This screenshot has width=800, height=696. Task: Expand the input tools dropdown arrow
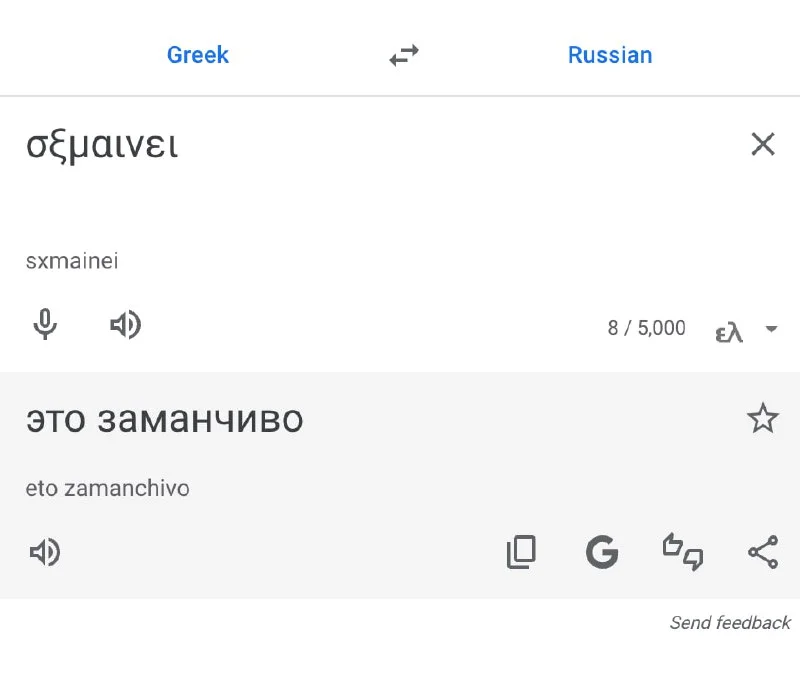(771, 329)
